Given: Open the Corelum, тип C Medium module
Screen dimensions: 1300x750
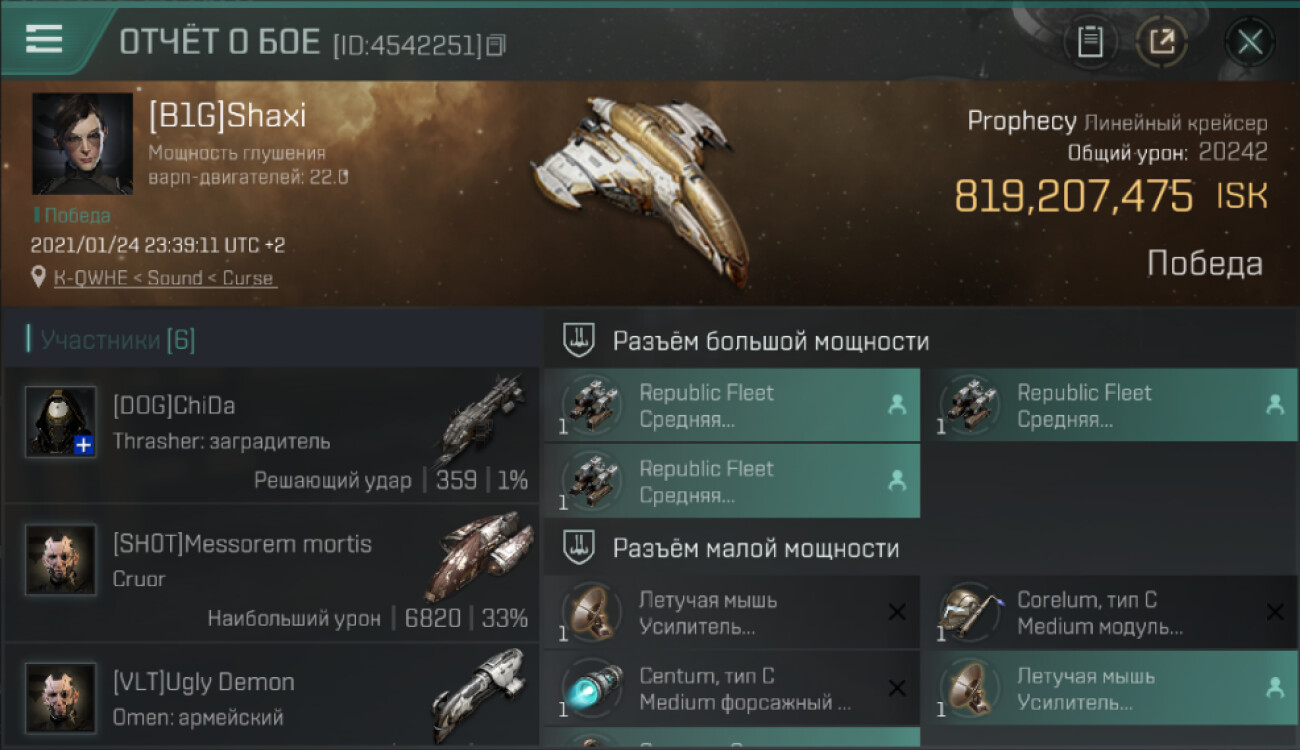Looking at the screenshot, I should tap(1110, 612).
